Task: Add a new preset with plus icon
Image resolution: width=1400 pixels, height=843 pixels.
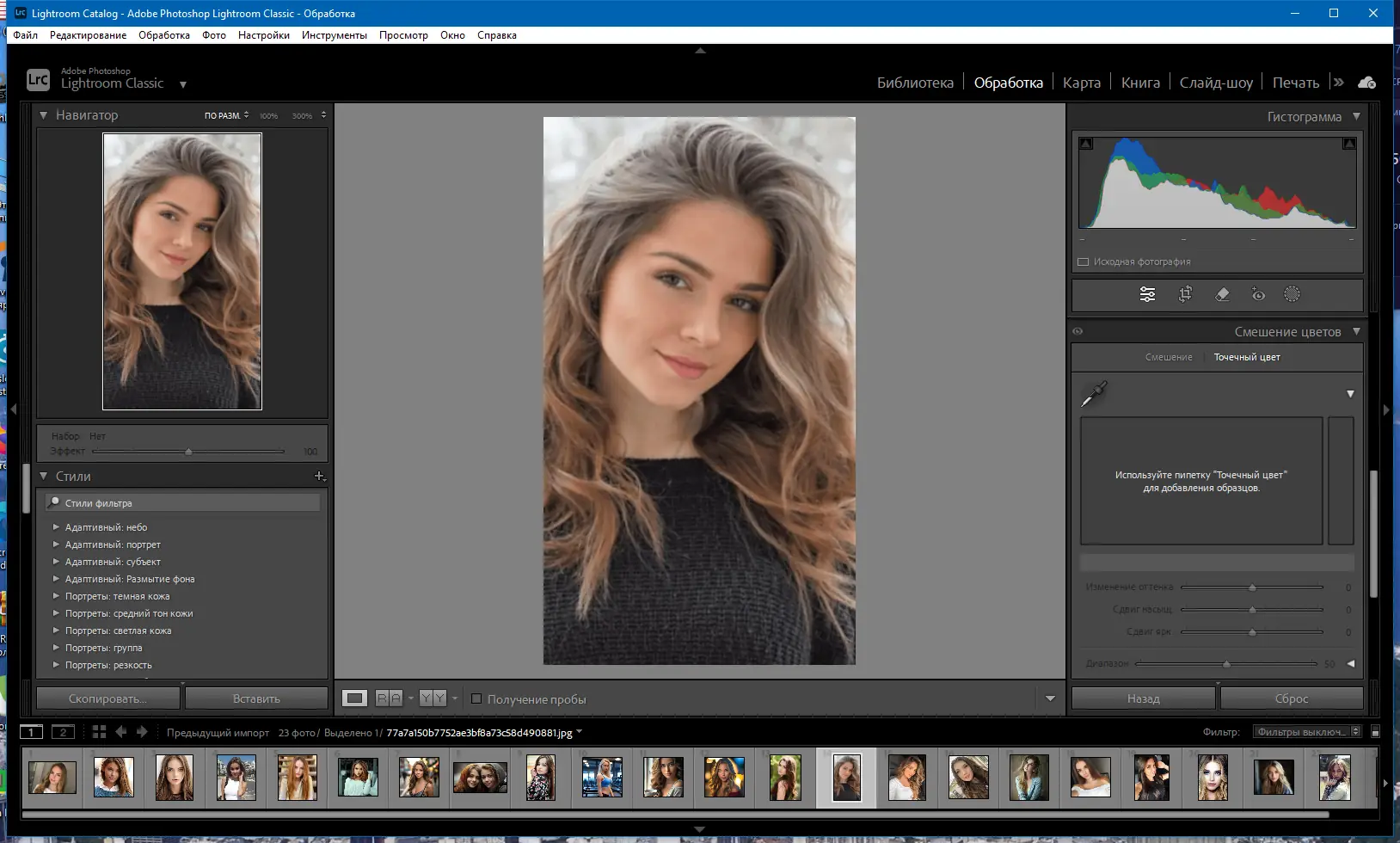Action: (x=319, y=476)
